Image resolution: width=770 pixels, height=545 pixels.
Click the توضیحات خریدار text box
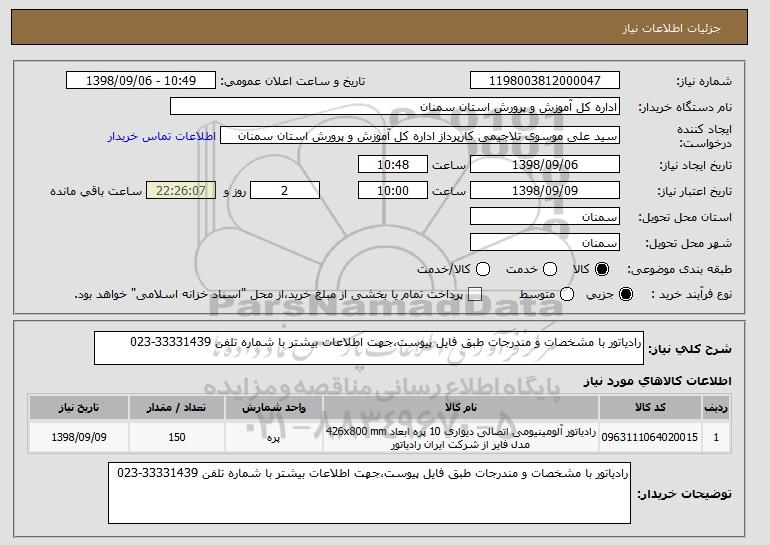(x=369, y=492)
